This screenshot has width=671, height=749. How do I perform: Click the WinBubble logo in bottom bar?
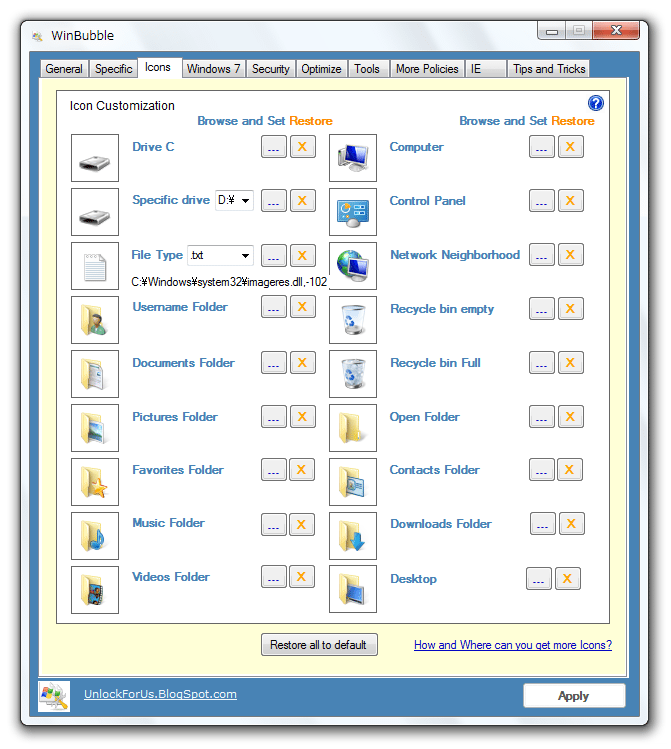tap(54, 696)
